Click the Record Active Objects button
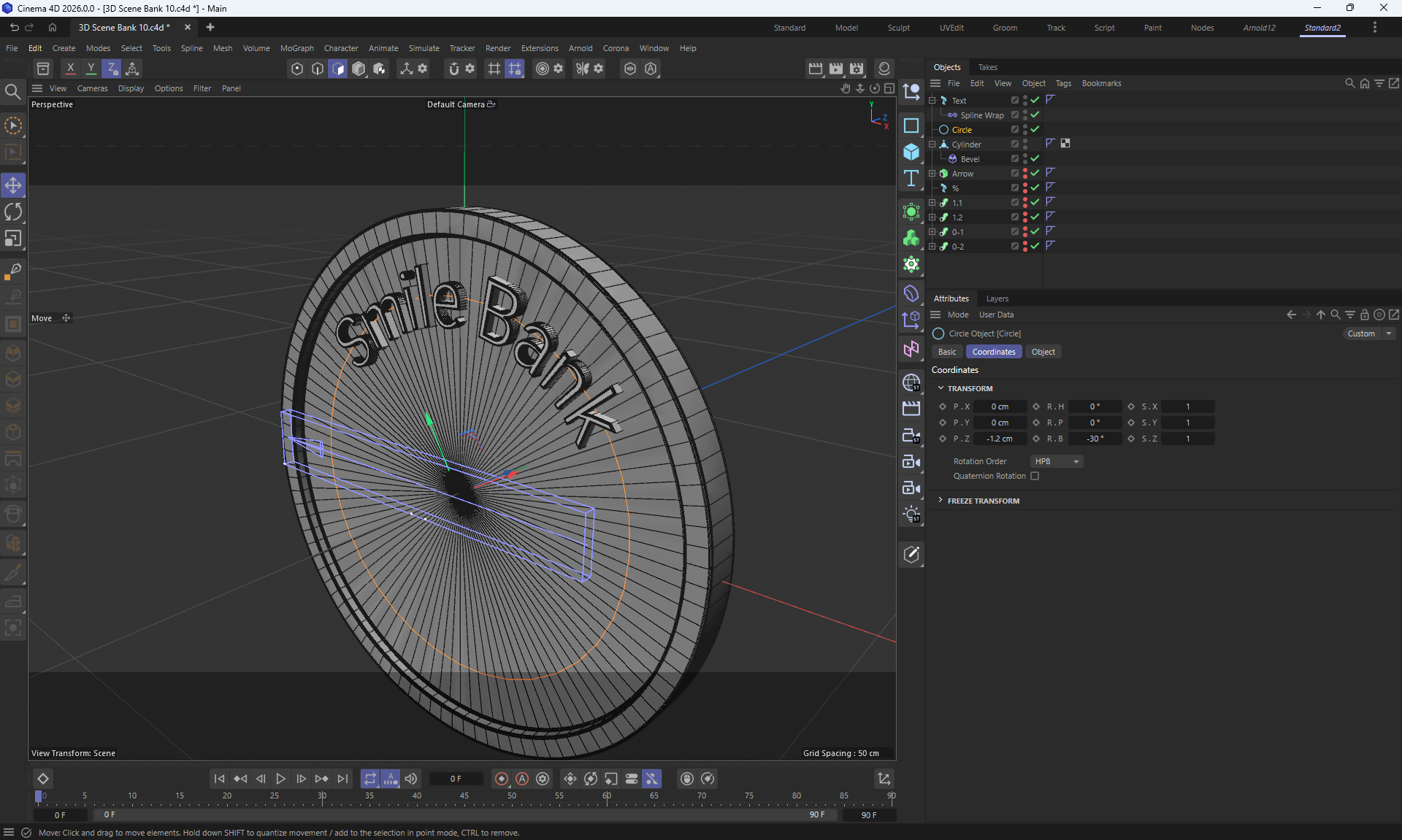 click(x=501, y=779)
